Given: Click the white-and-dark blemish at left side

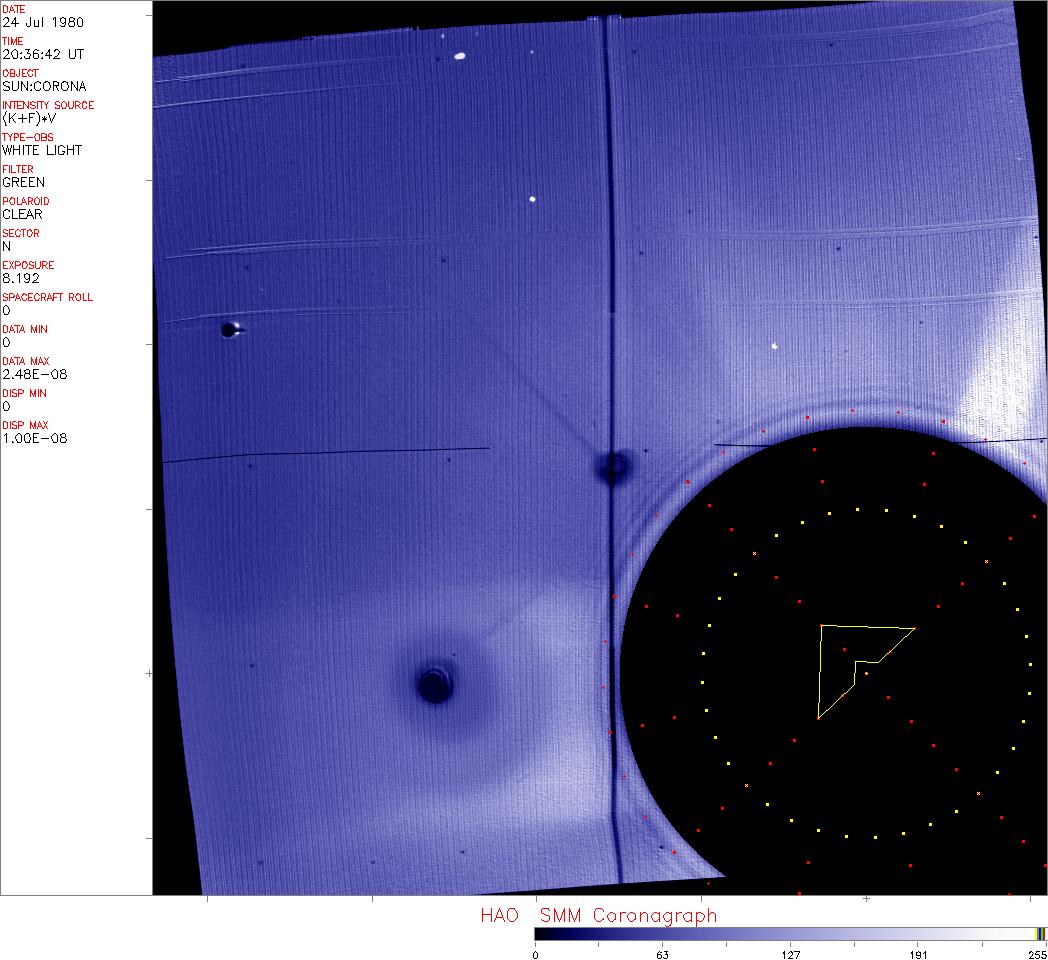Looking at the screenshot, I should pyautogui.click(x=231, y=329).
